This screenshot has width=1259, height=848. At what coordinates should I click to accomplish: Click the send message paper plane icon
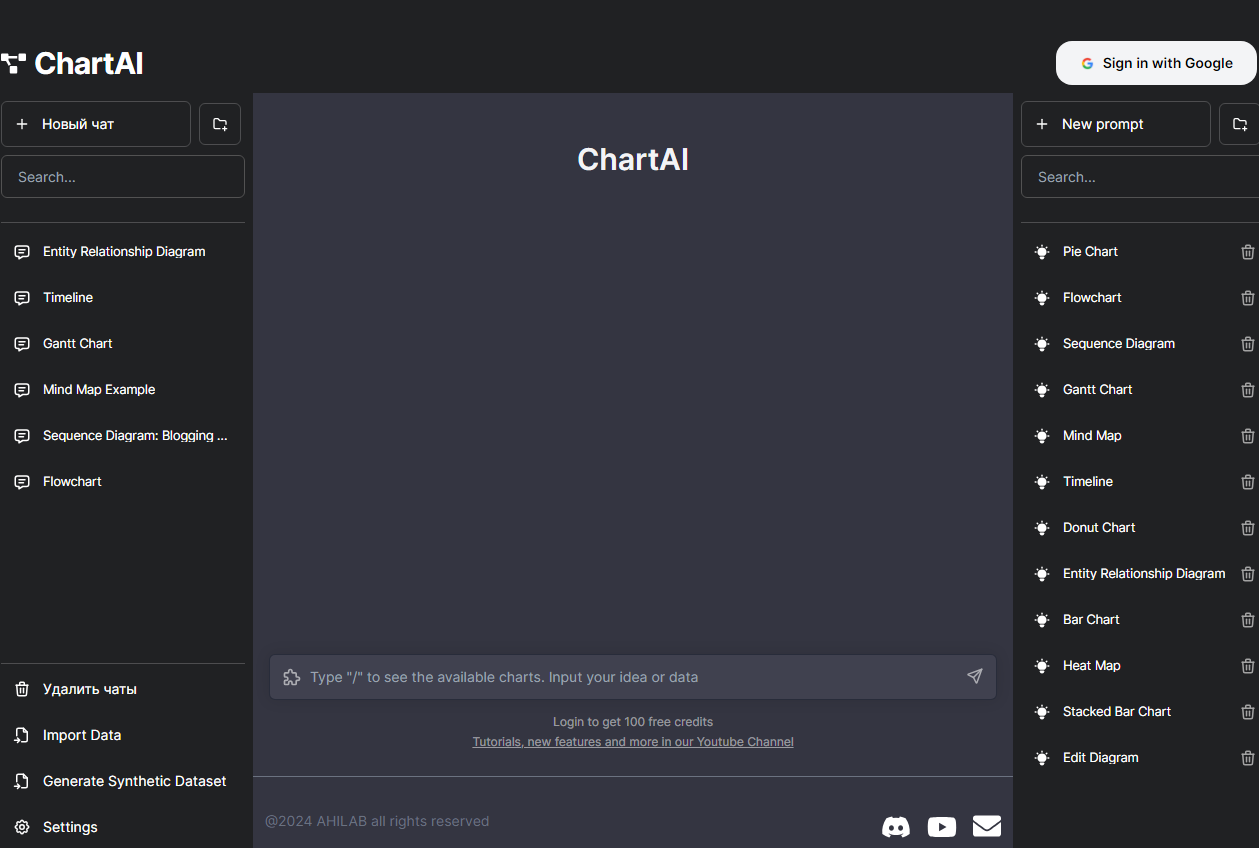[x=974, y=677]
